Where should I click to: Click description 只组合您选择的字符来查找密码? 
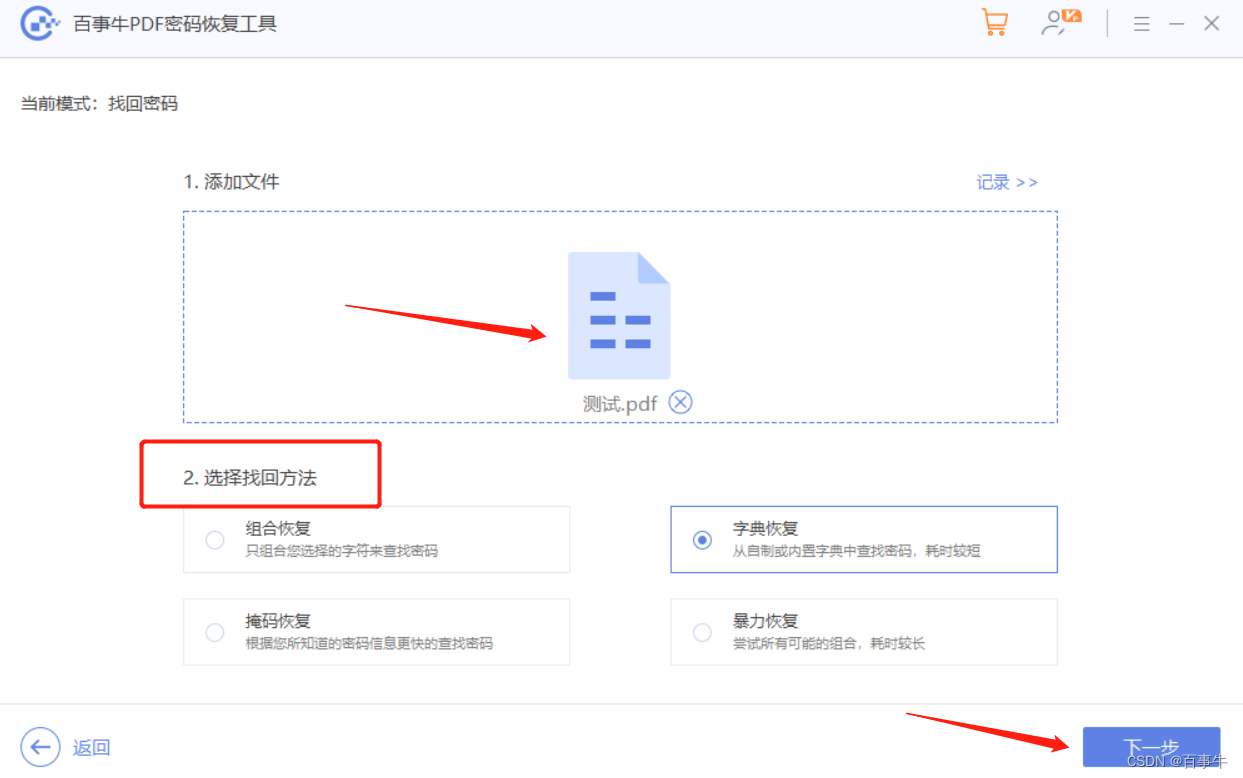pos(342,551)
